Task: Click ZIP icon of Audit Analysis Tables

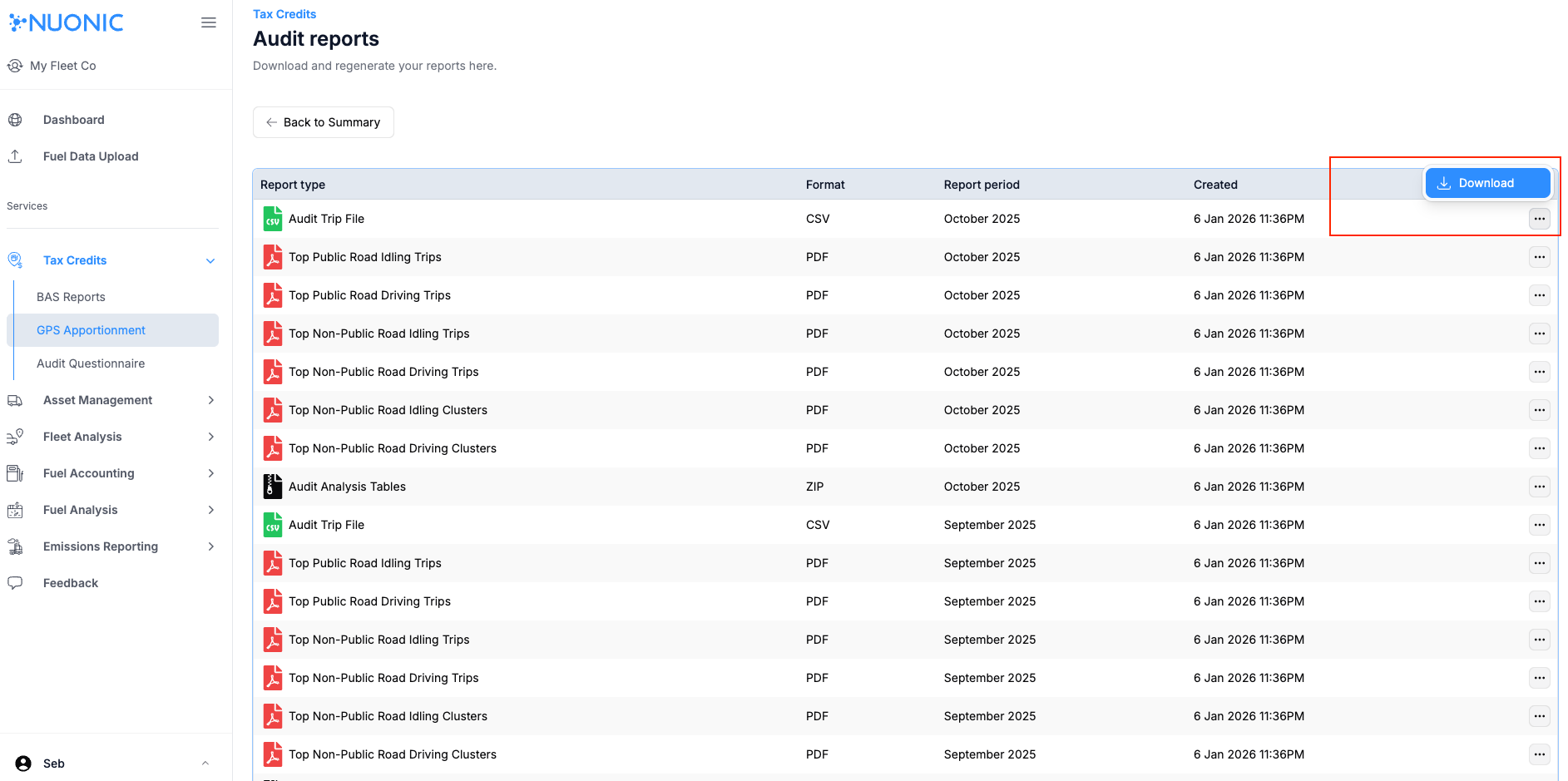Action: coord(273,487)
